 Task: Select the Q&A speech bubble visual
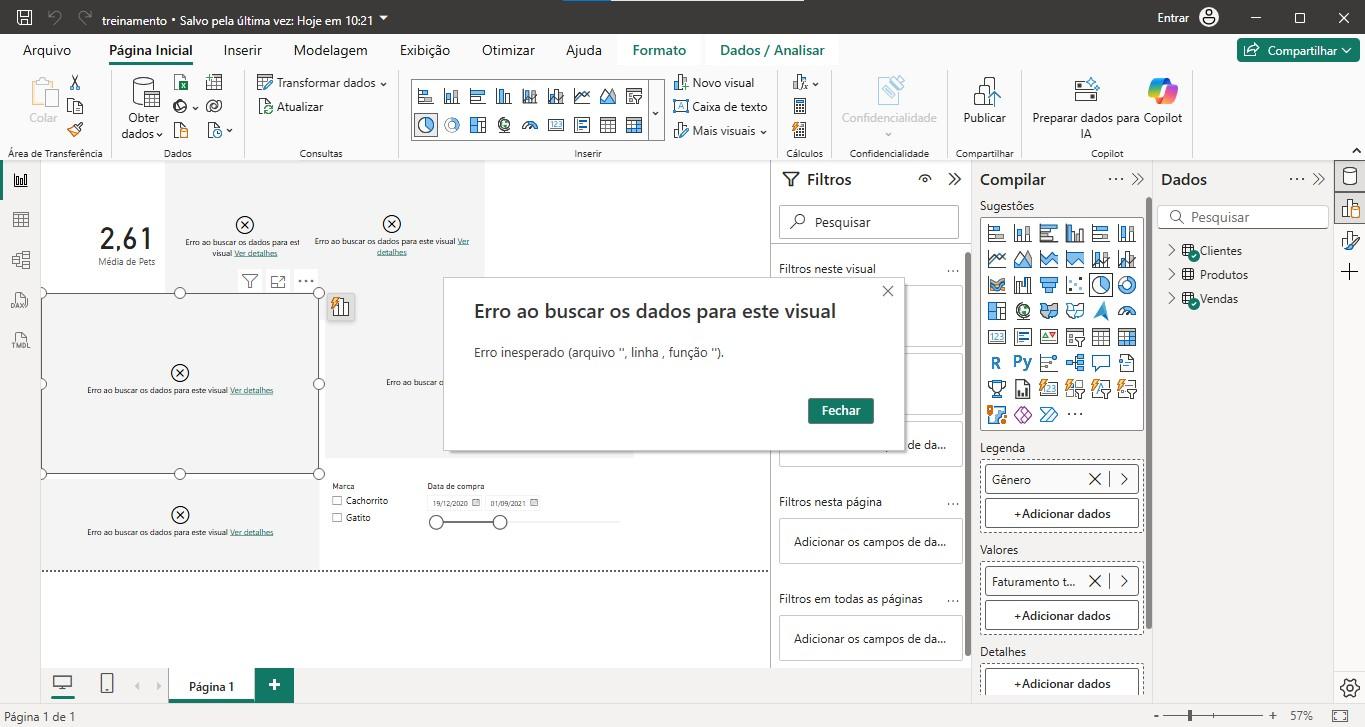pos(1101,363)
